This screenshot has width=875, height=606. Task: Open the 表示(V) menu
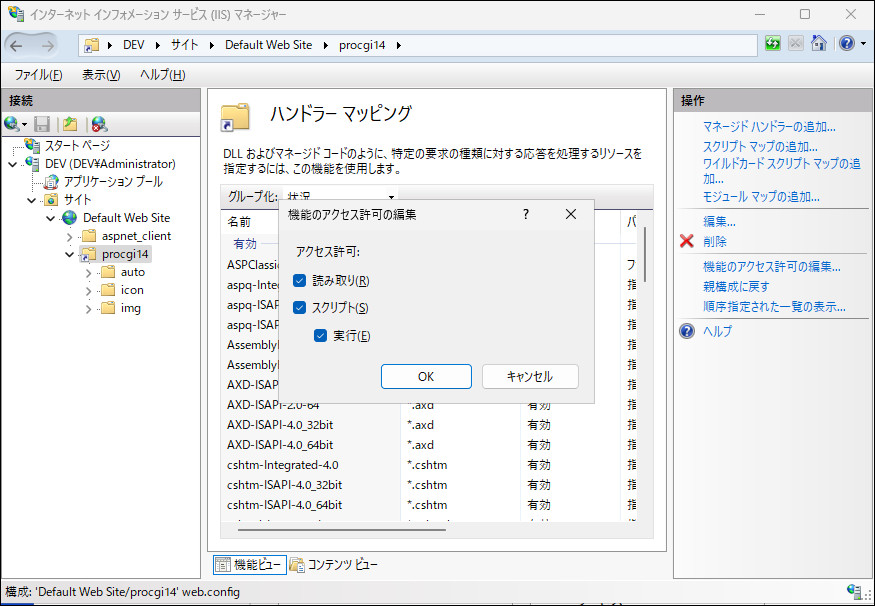click(x=101, y=75)
